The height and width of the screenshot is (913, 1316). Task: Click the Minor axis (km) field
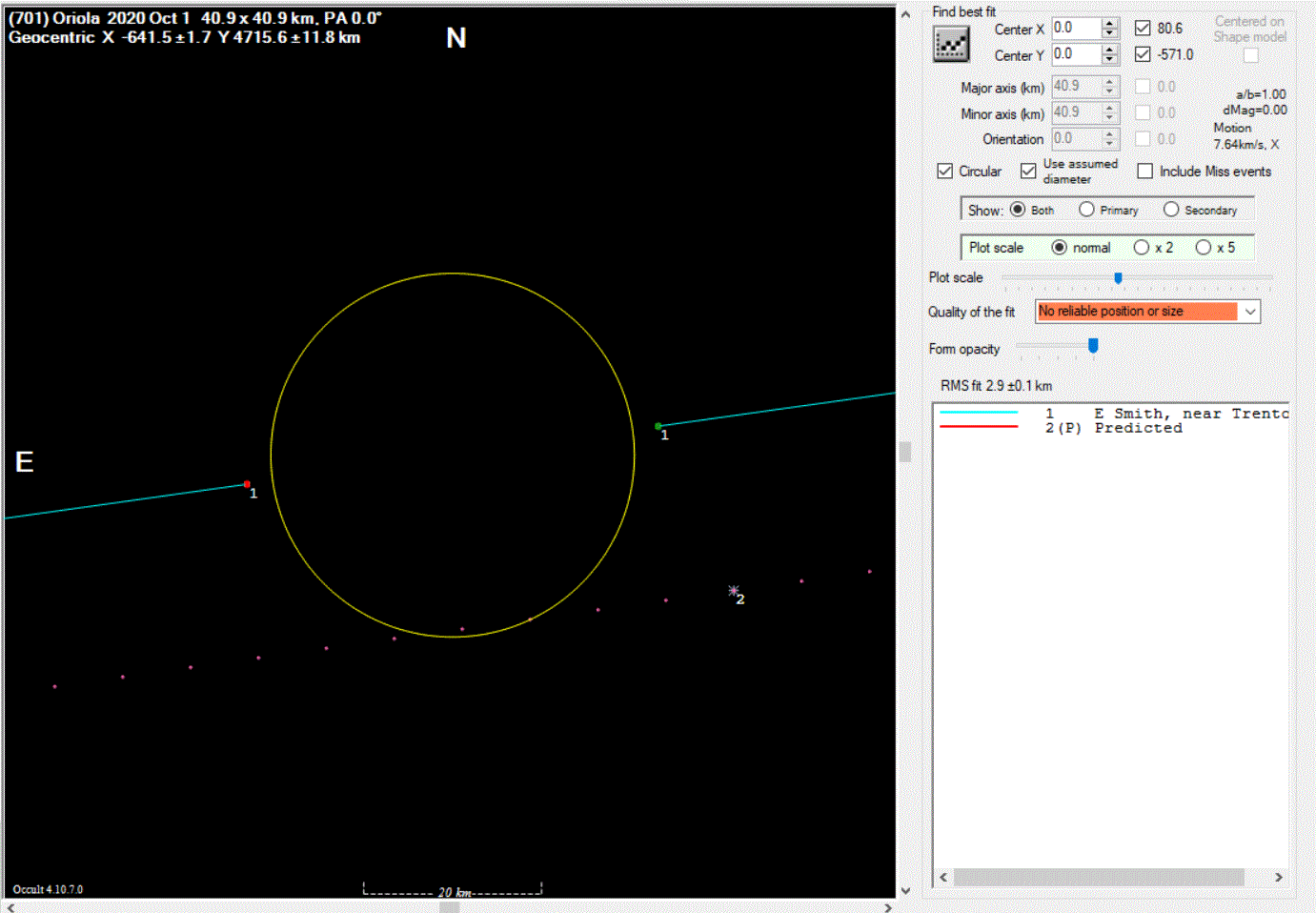(x=1076, y=112)
